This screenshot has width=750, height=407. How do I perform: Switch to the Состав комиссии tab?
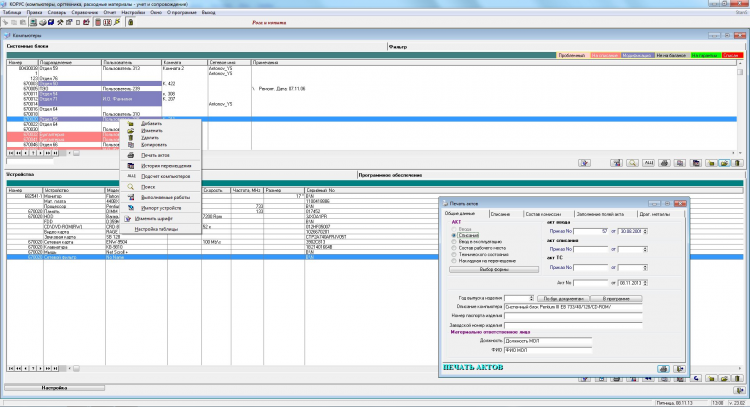543,215
